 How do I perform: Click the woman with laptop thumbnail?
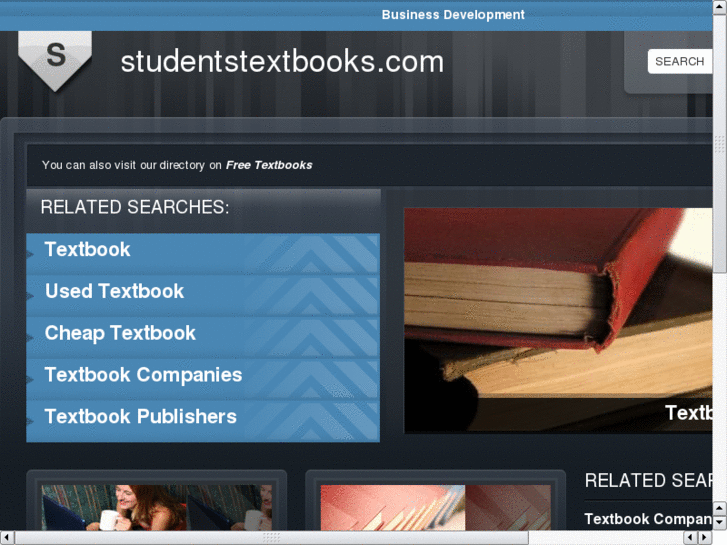(x=157, y=507)
